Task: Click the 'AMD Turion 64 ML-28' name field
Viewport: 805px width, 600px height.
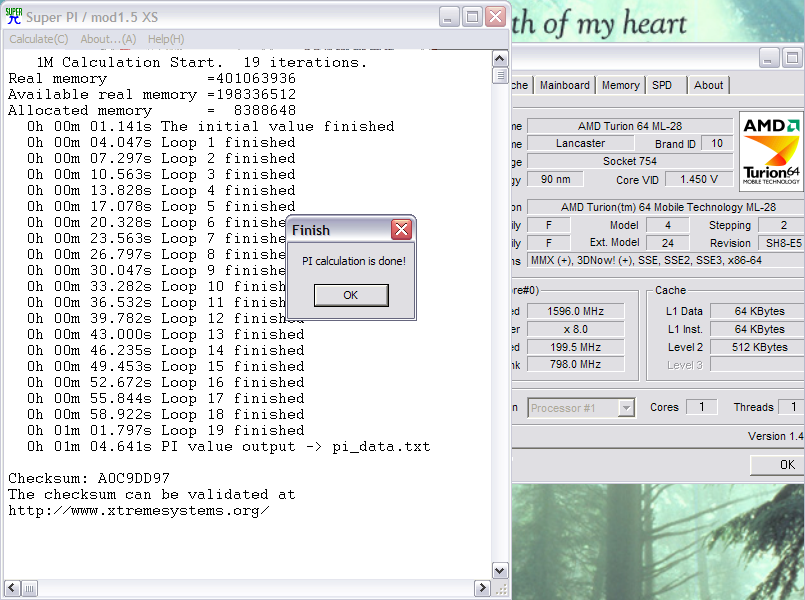Action: pyautogui.click(x=630, y=126)
